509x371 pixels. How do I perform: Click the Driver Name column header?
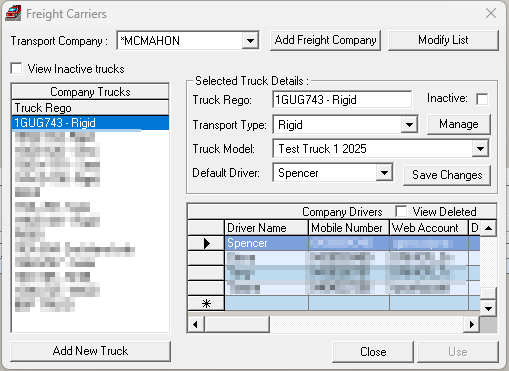267,228
